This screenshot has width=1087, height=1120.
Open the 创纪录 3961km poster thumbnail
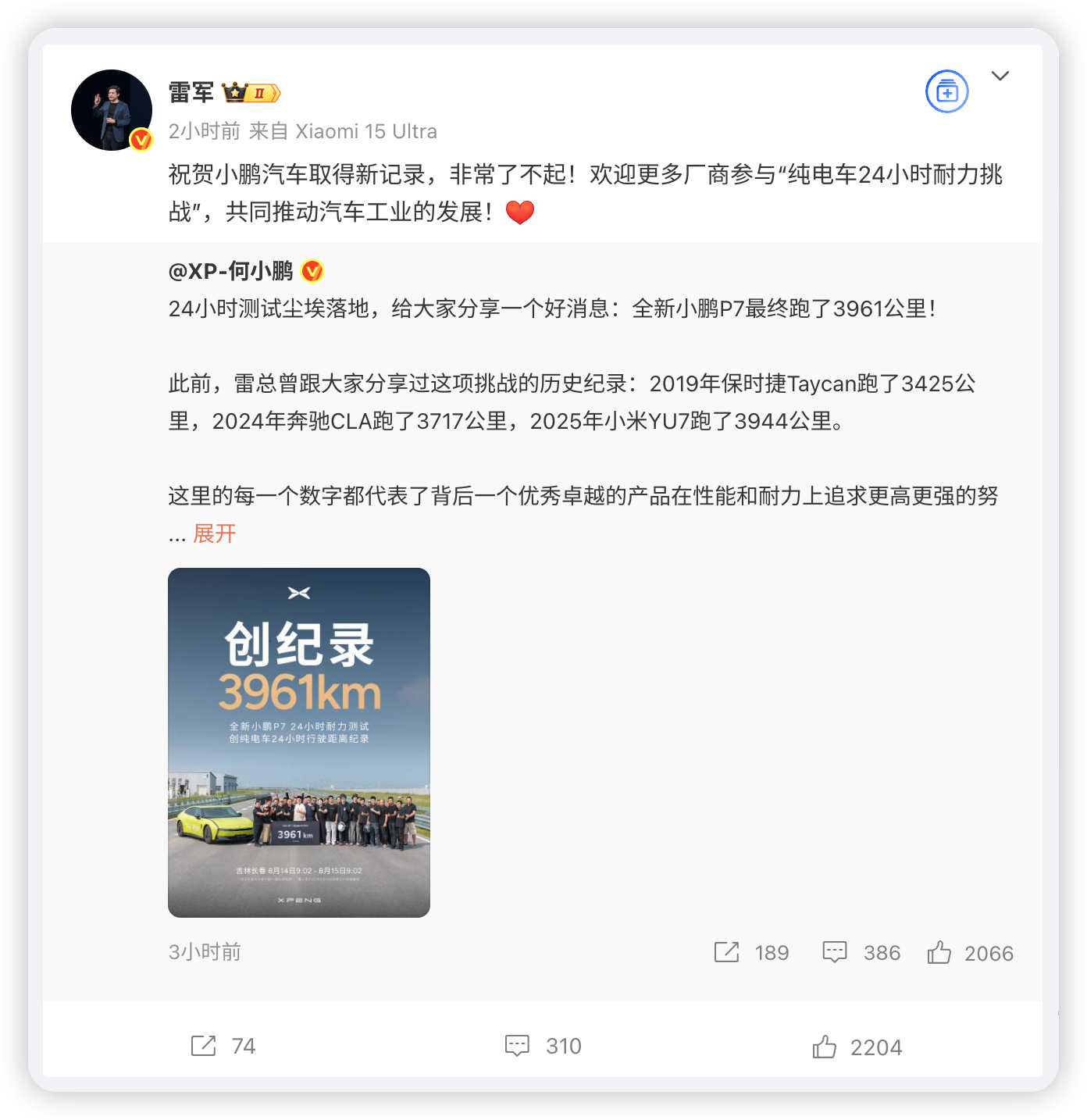click(299, 743)
